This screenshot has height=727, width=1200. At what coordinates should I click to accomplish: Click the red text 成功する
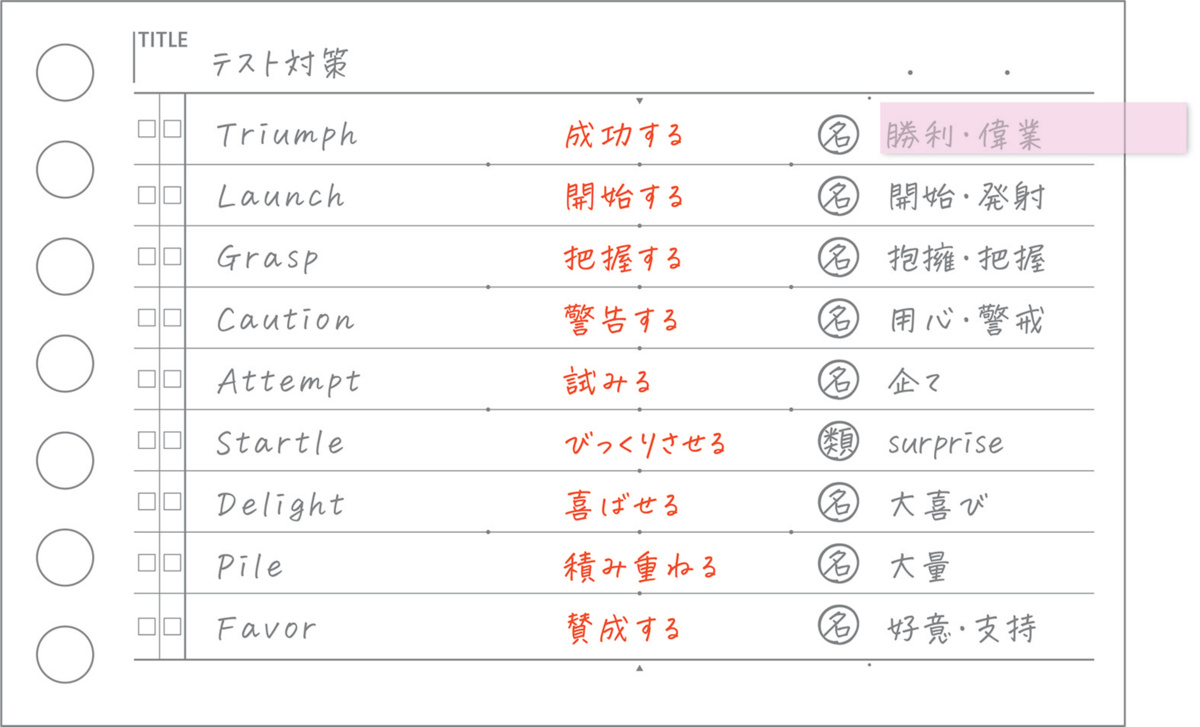[x=624, y=135]
